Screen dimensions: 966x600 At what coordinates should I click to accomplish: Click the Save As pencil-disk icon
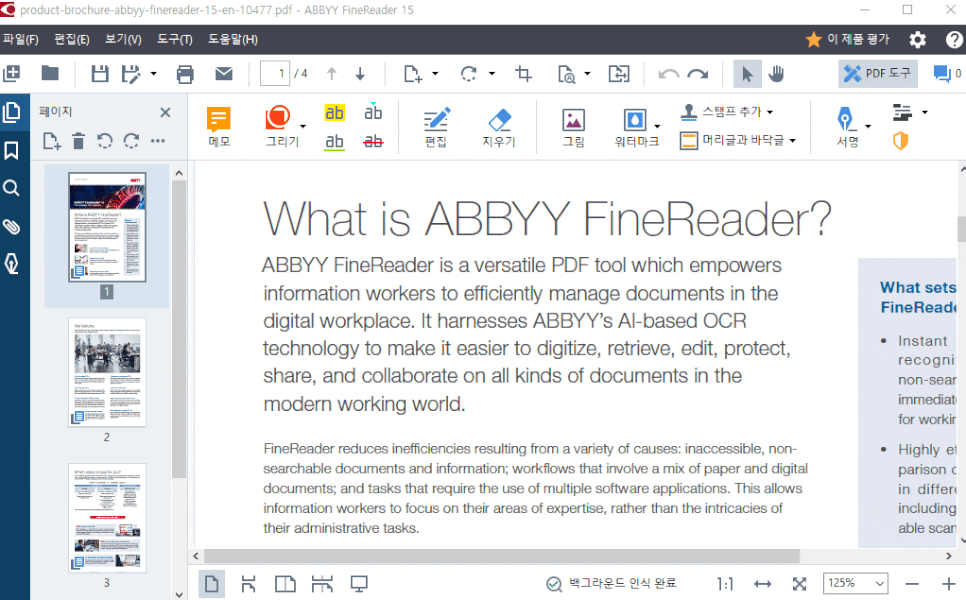(x=131, y=74)
